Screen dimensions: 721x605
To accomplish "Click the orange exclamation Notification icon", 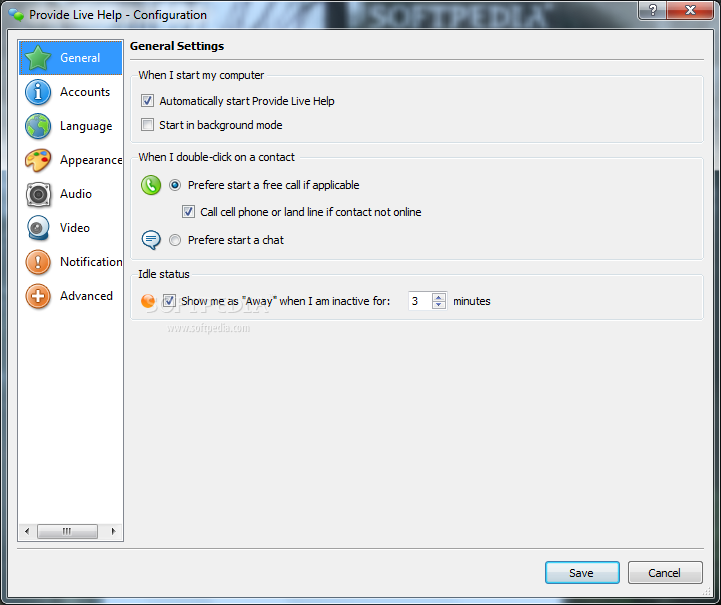I will [x=38, y=262].
